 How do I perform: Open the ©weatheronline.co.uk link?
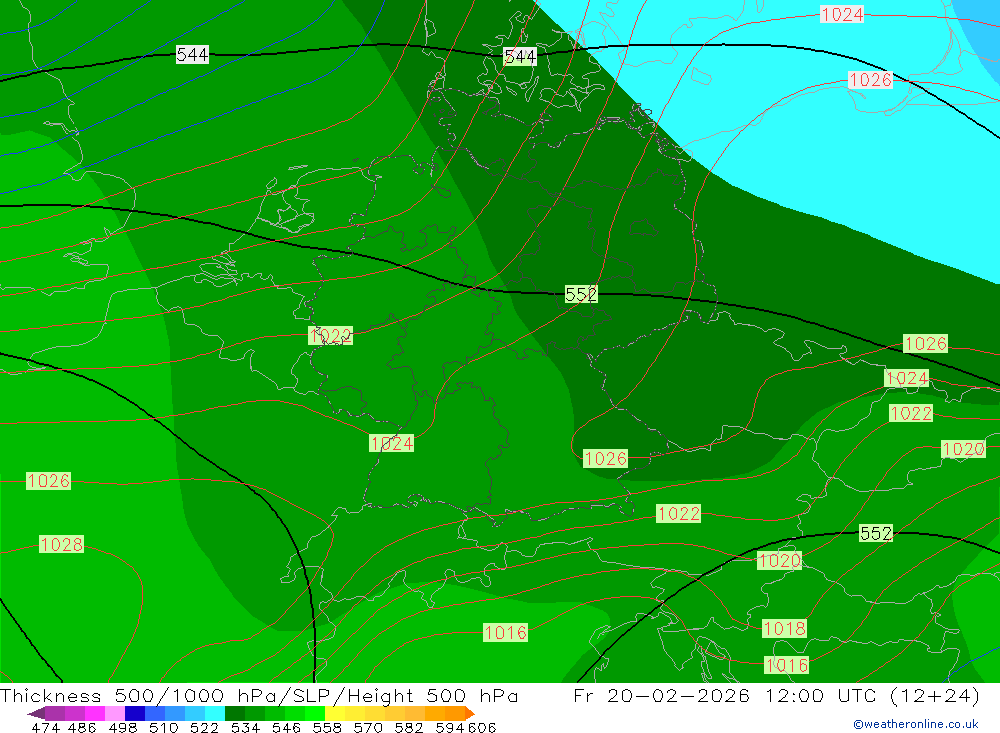pyautogui.click(x=916, y=724)
